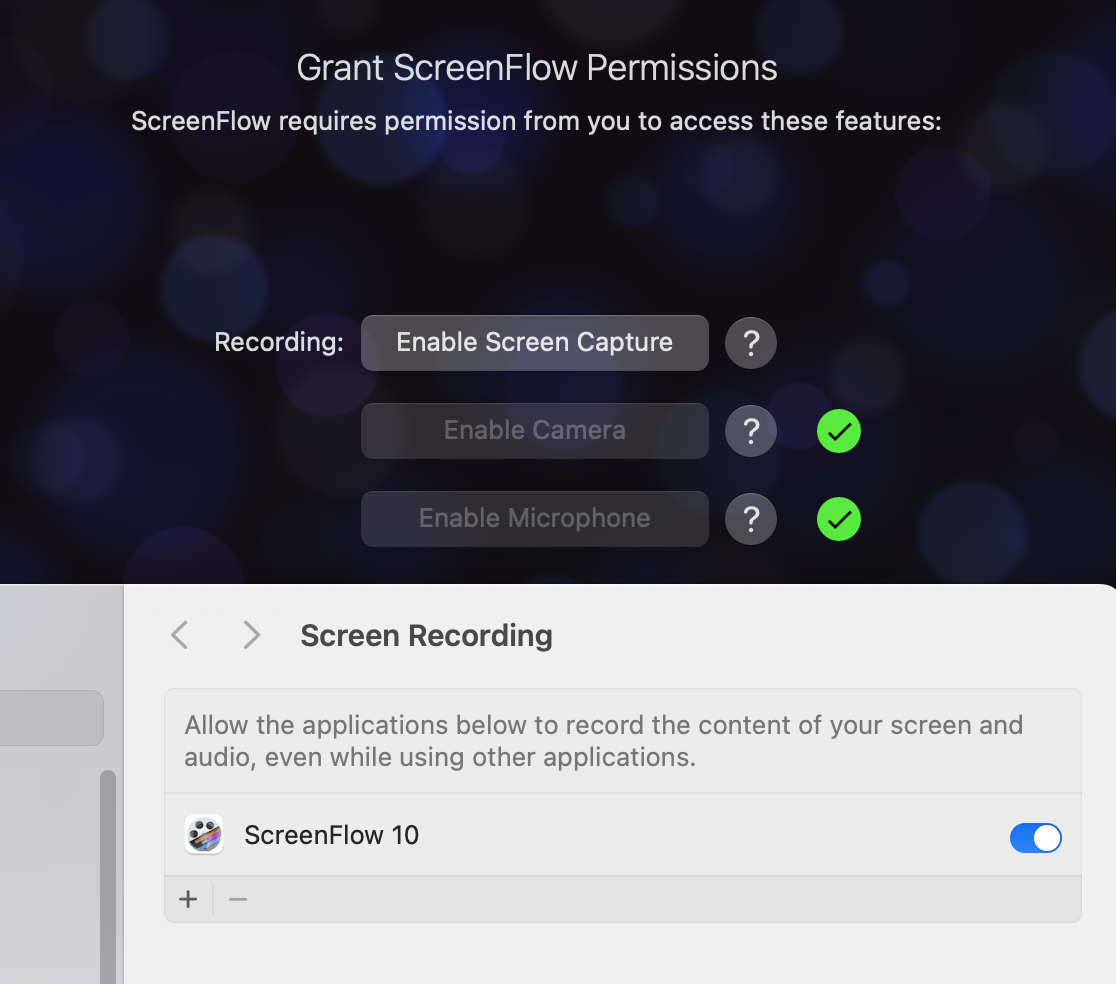Click the Enable Screen Capture button
The image size is (1116, 984).
tap(535, 343)
